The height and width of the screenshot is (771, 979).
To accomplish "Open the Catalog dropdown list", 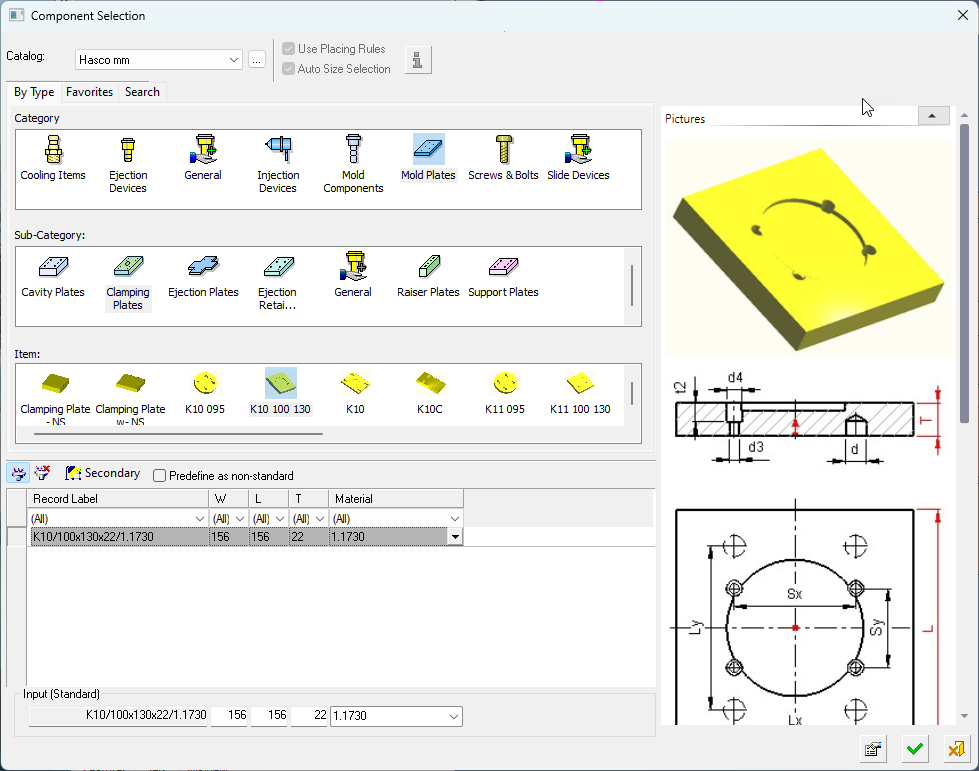I will pos(234,60).
